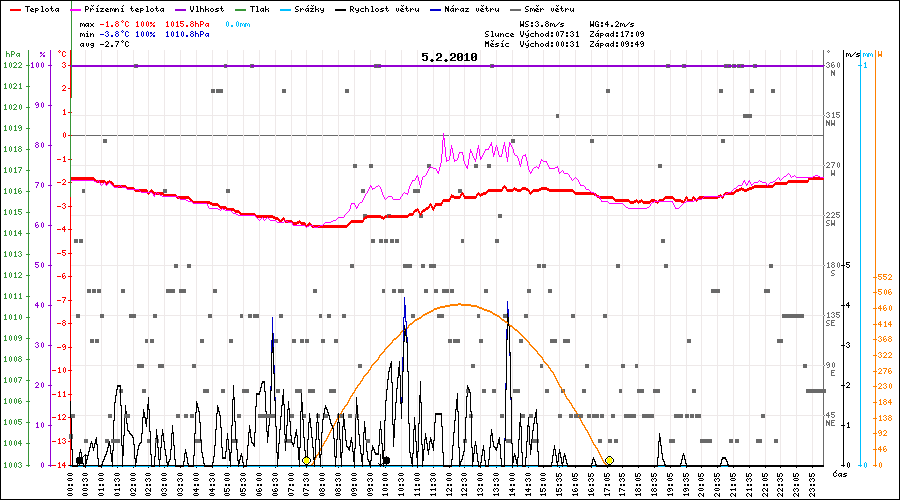Click the black Rychlost větru legend line
The image size is (900, 500).
click(342, 8)
